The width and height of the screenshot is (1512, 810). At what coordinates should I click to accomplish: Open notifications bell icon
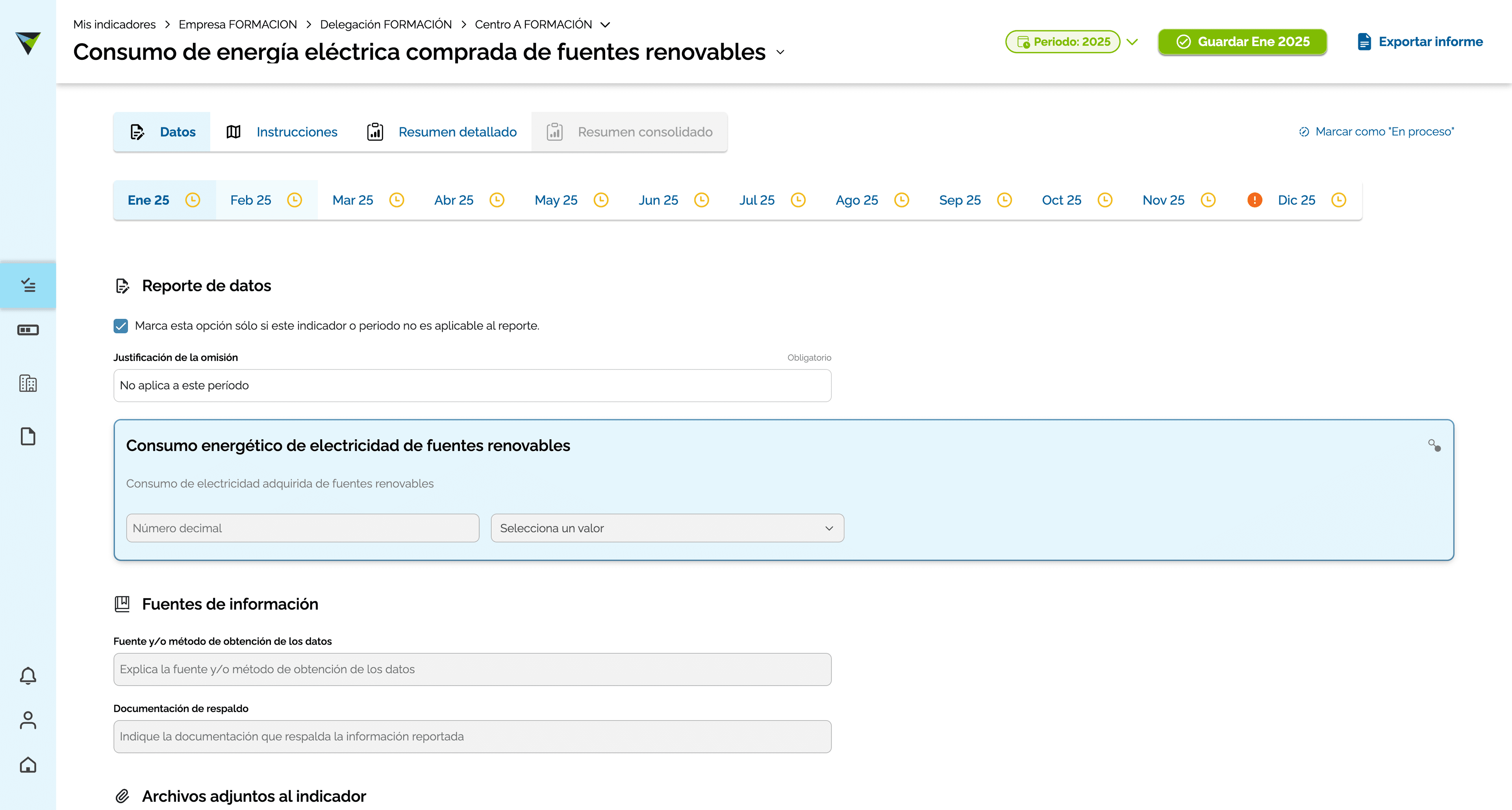tap(28, 676)
